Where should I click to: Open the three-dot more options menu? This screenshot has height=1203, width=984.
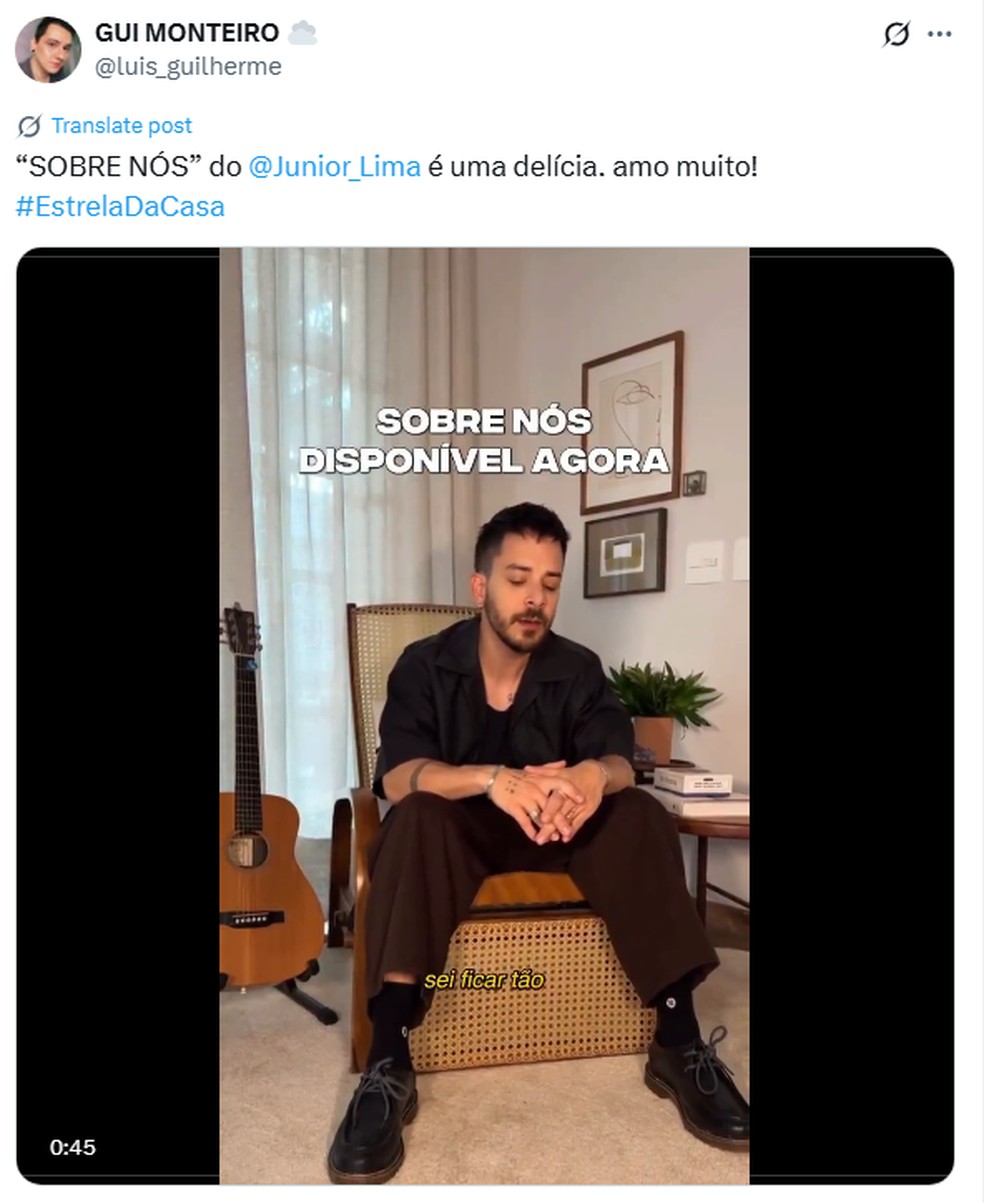coord(939,34)
